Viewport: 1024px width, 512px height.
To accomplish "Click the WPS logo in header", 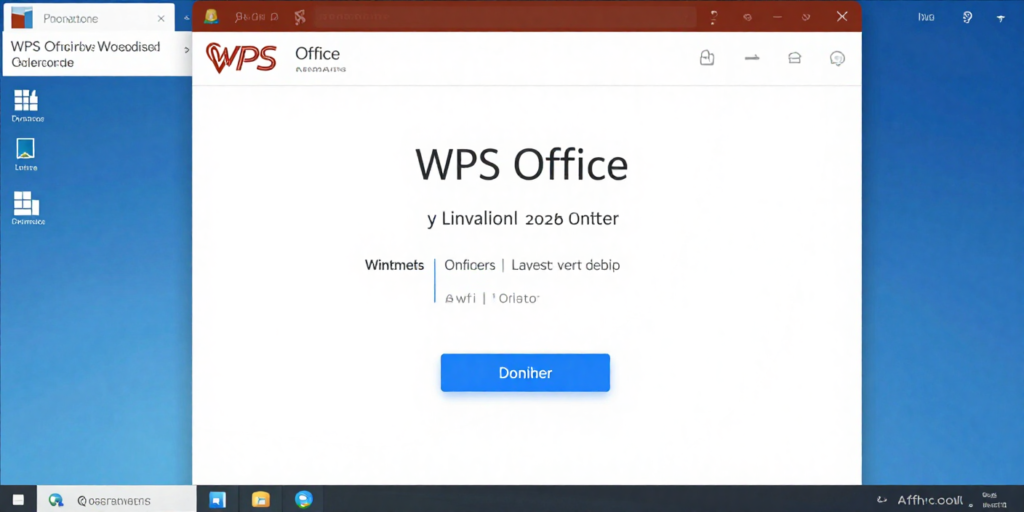I will 241,57.
